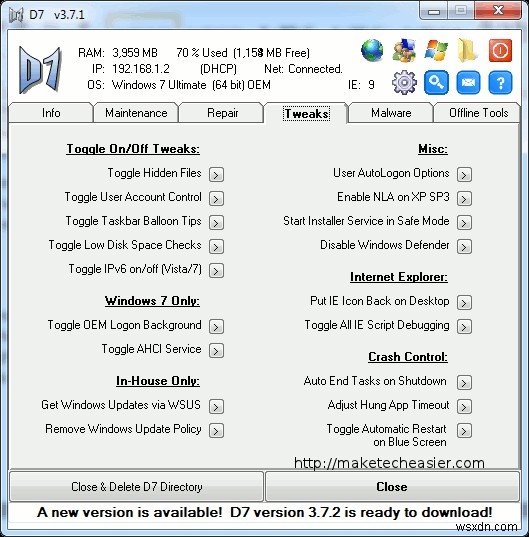Open the Malware tab
This screenshot has height=537, width=529.
point(391,113)
